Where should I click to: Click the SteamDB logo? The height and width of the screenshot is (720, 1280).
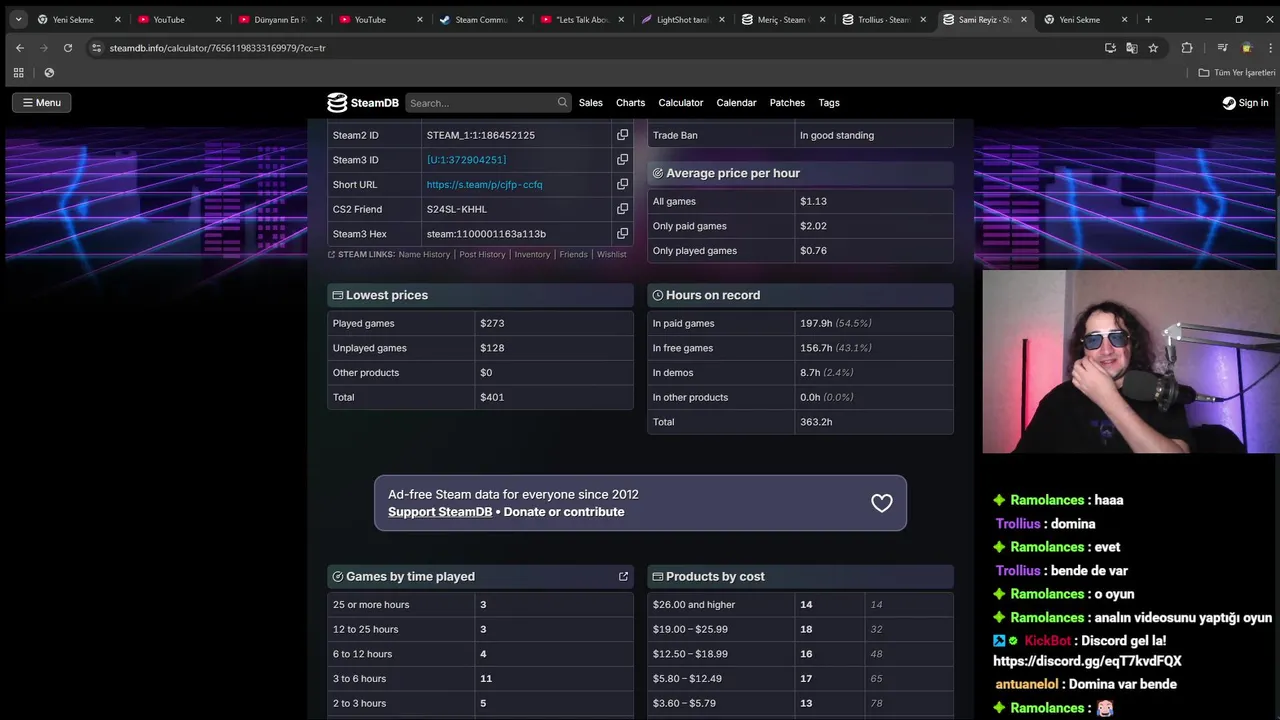pos(363,103)
